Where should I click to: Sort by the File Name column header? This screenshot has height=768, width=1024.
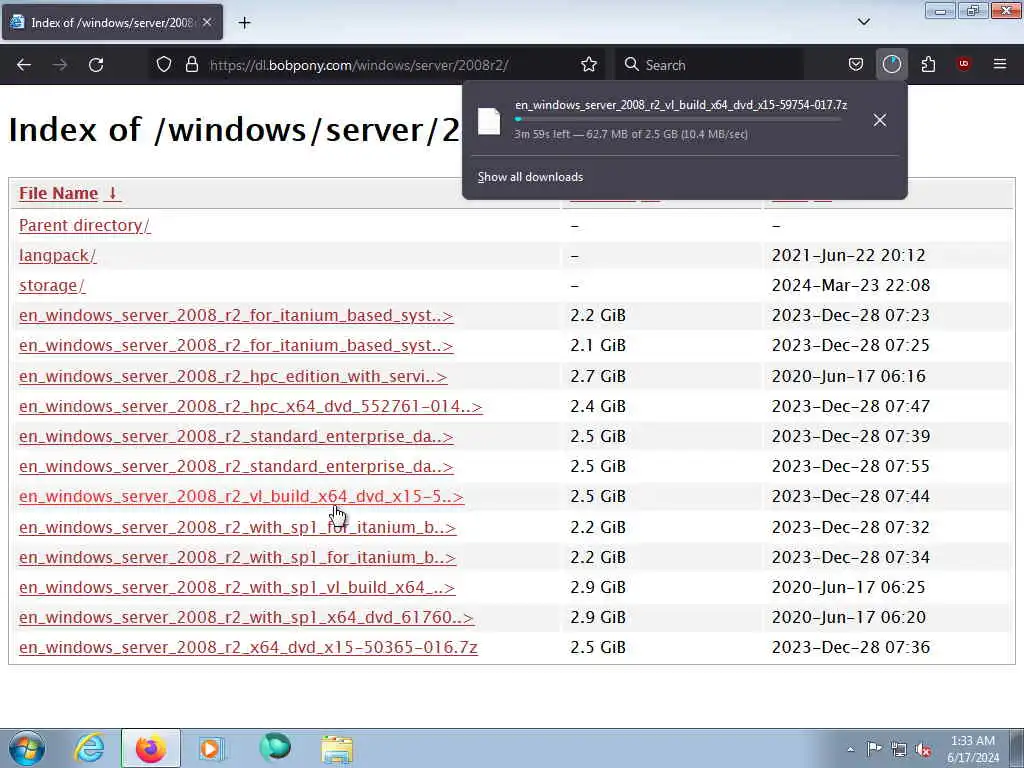69,193
